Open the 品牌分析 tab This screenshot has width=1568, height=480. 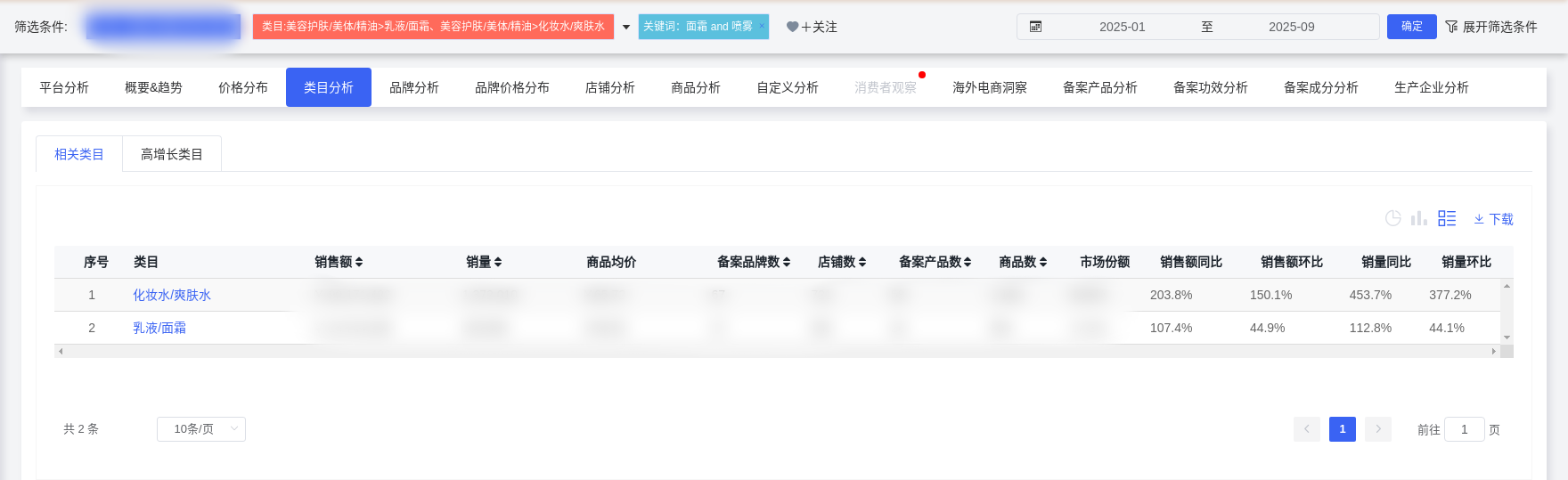click(x=414, y=87)
